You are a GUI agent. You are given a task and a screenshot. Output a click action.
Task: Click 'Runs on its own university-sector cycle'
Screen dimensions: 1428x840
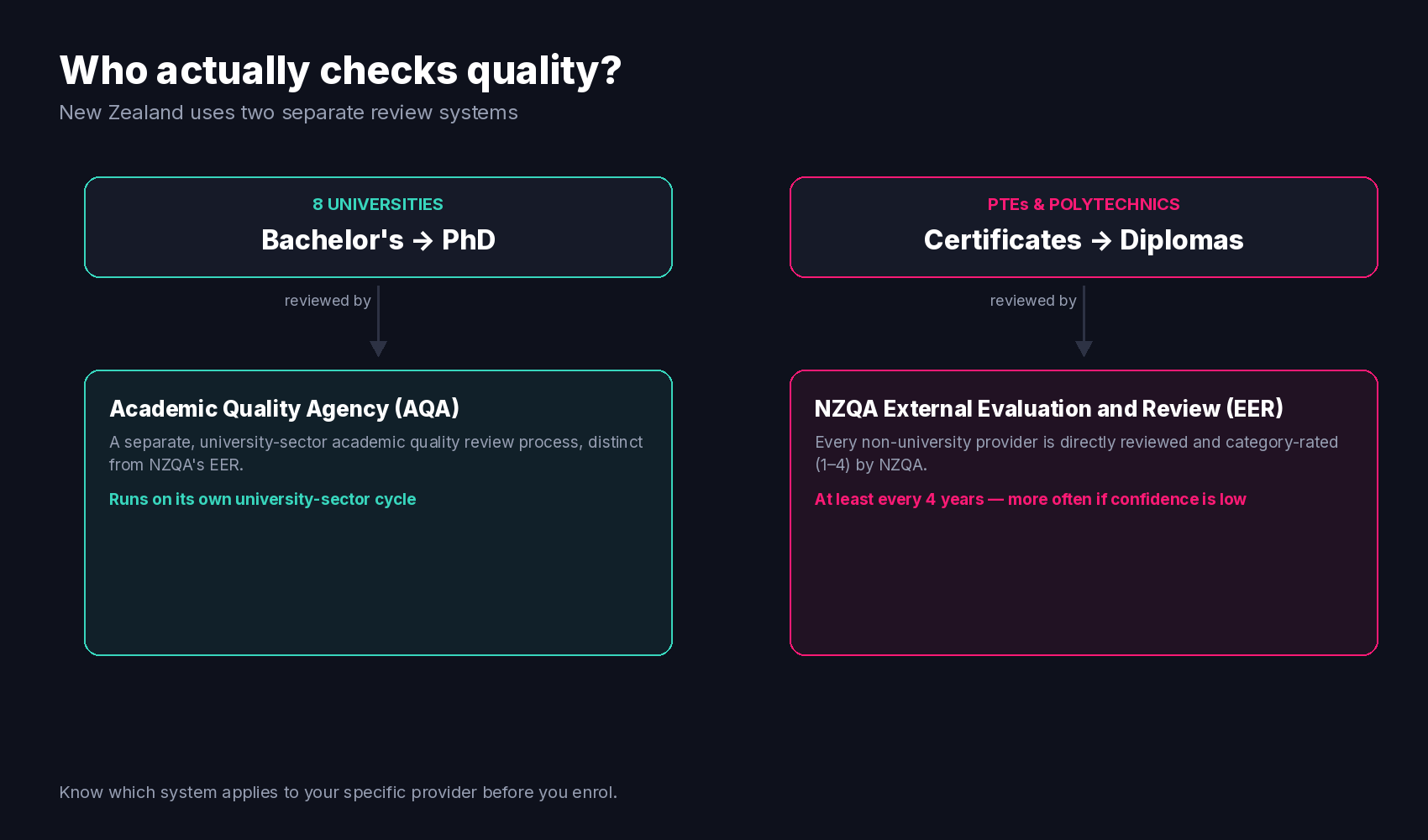click(263, 500)
